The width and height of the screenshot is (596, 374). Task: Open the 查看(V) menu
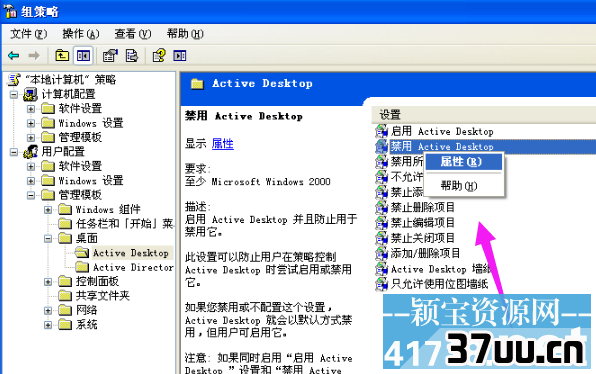point(133,34)
